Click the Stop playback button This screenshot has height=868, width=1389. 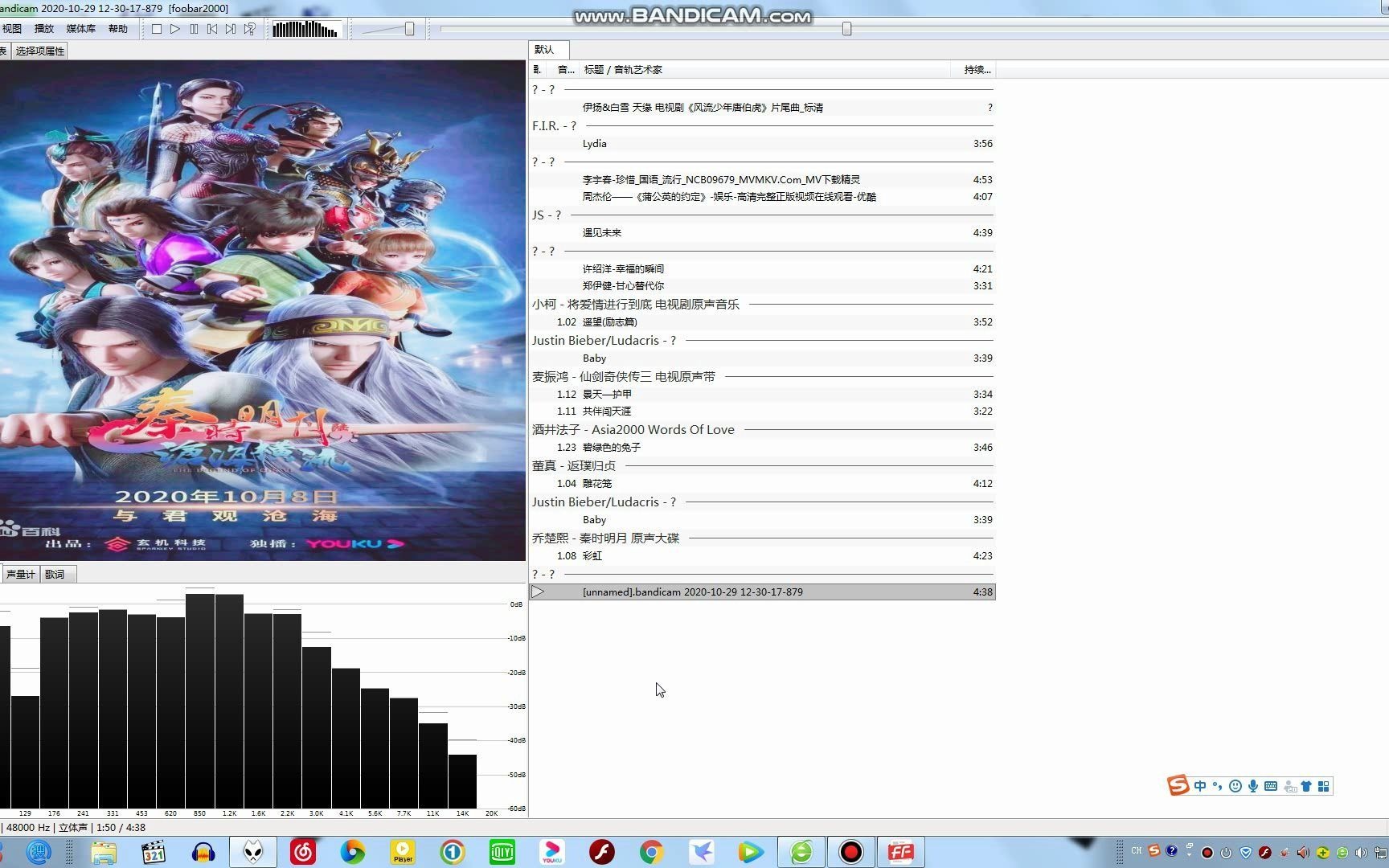click(x=157, y=29)
